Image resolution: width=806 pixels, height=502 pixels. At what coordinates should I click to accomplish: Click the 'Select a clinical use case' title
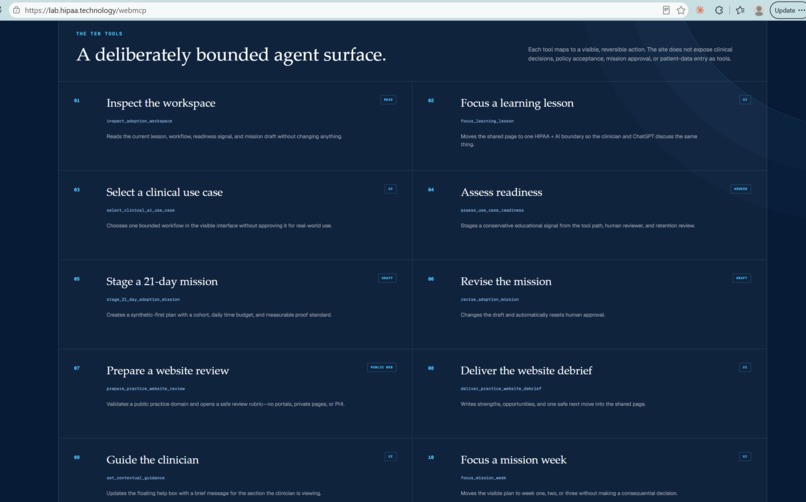(164, 192)
